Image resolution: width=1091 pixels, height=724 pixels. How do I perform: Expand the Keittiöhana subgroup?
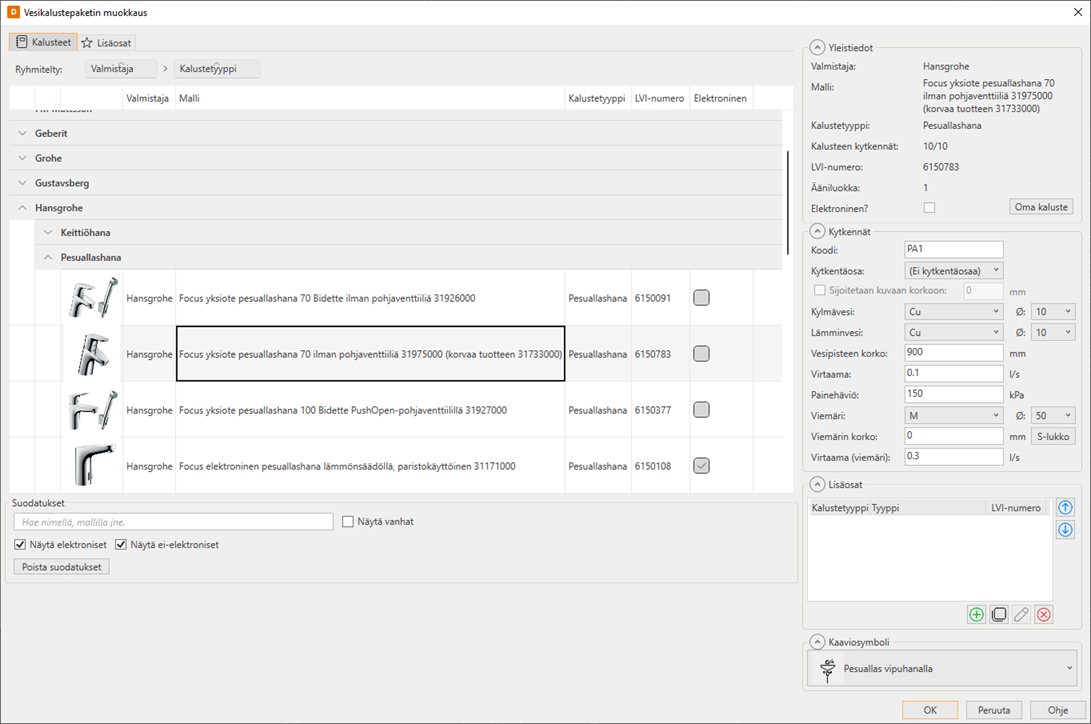(x=48, y=232)
